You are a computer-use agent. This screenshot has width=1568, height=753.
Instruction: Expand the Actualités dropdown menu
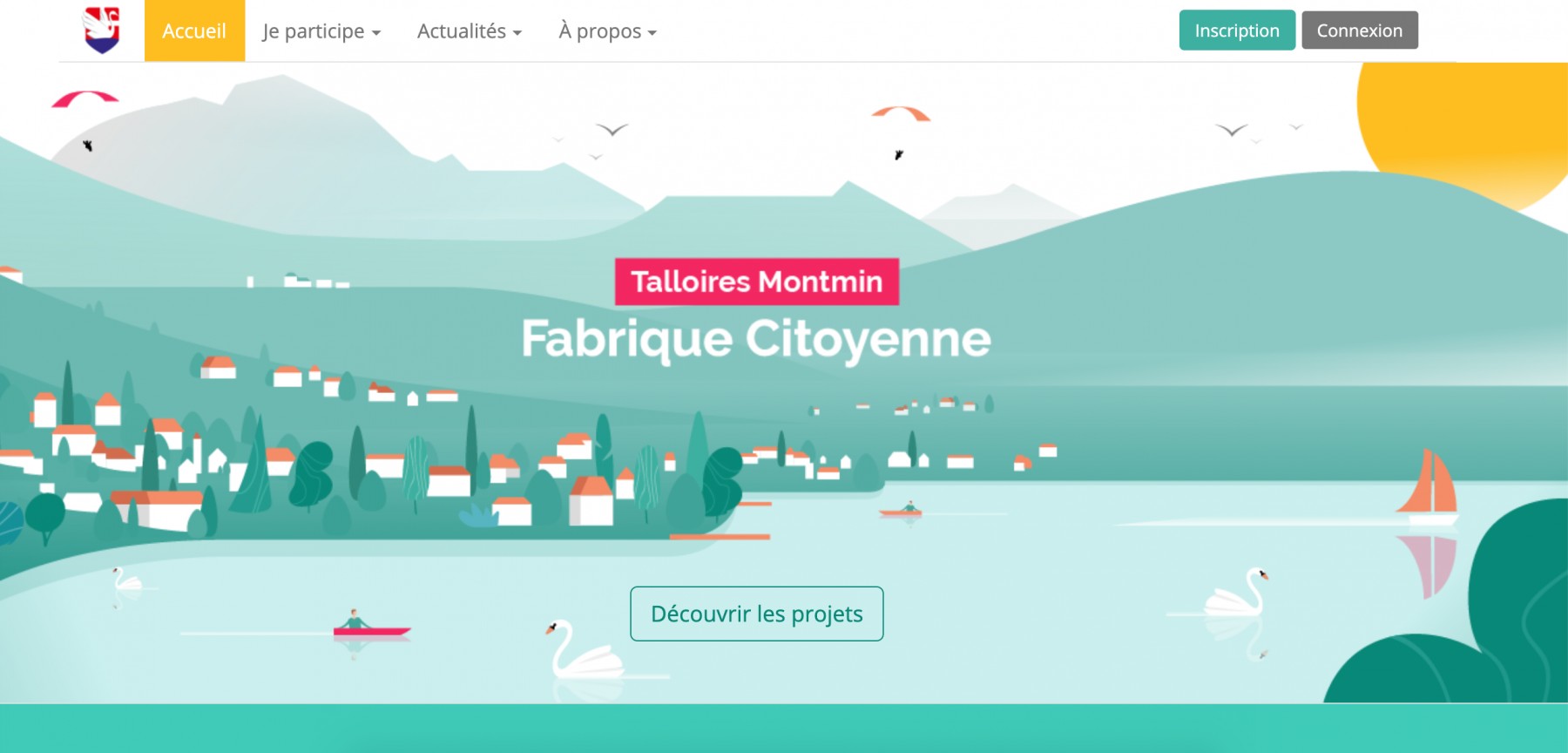[470, 31]
